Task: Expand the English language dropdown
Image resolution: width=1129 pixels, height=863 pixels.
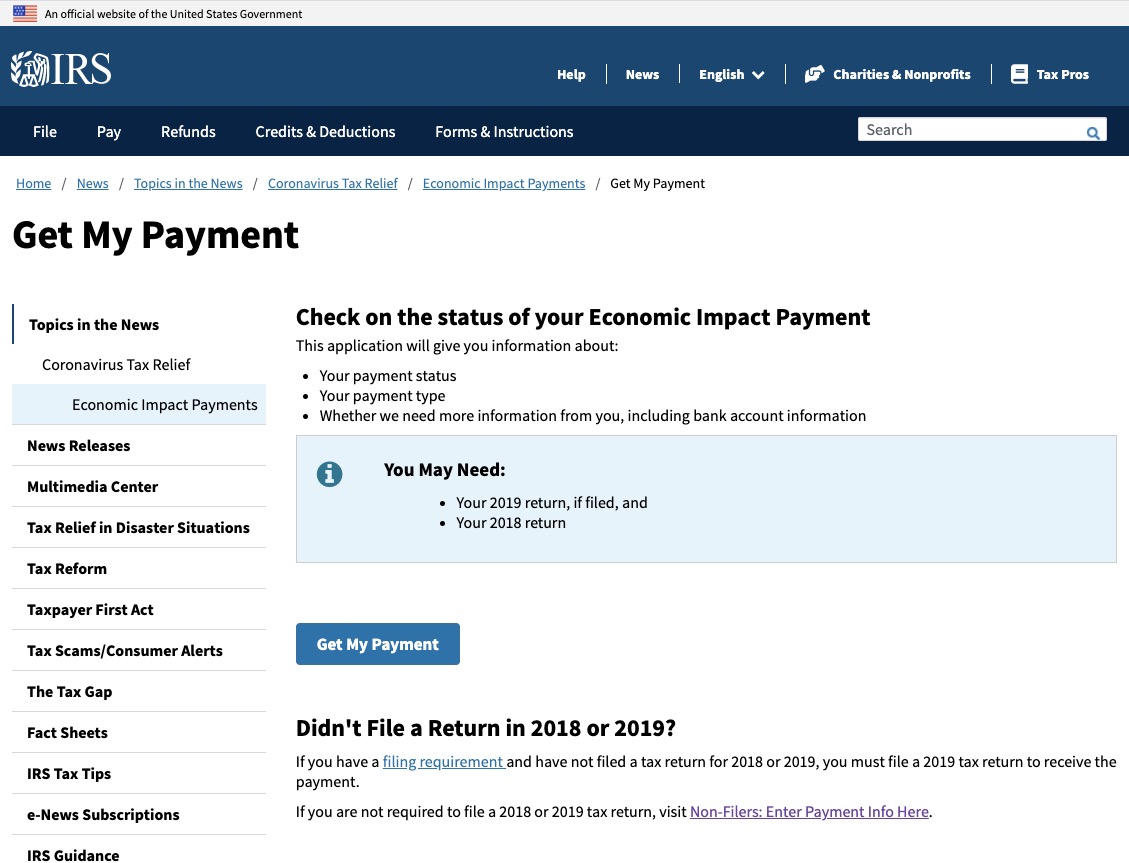Action: coord(732,74)
